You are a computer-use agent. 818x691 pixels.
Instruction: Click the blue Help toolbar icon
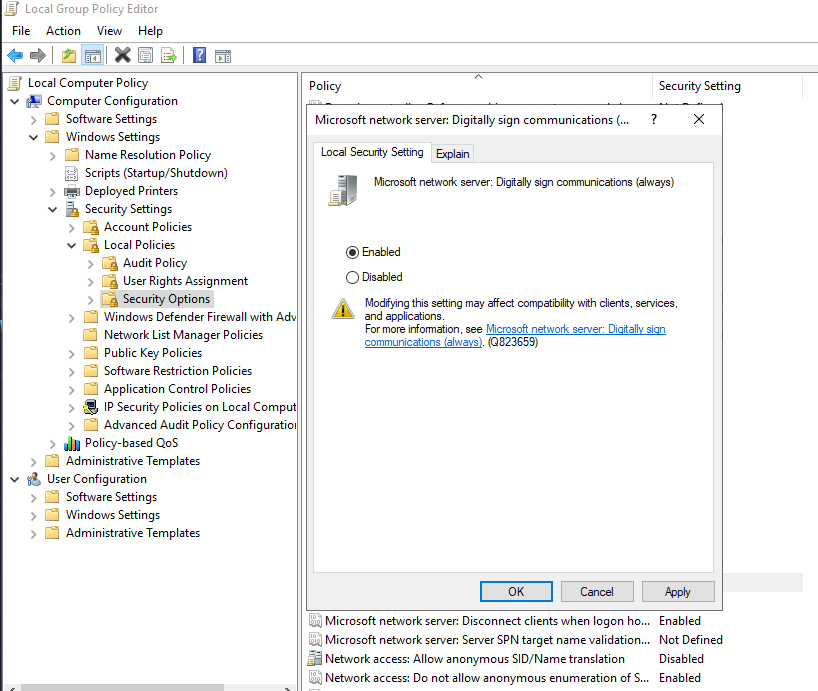(199, 55)
